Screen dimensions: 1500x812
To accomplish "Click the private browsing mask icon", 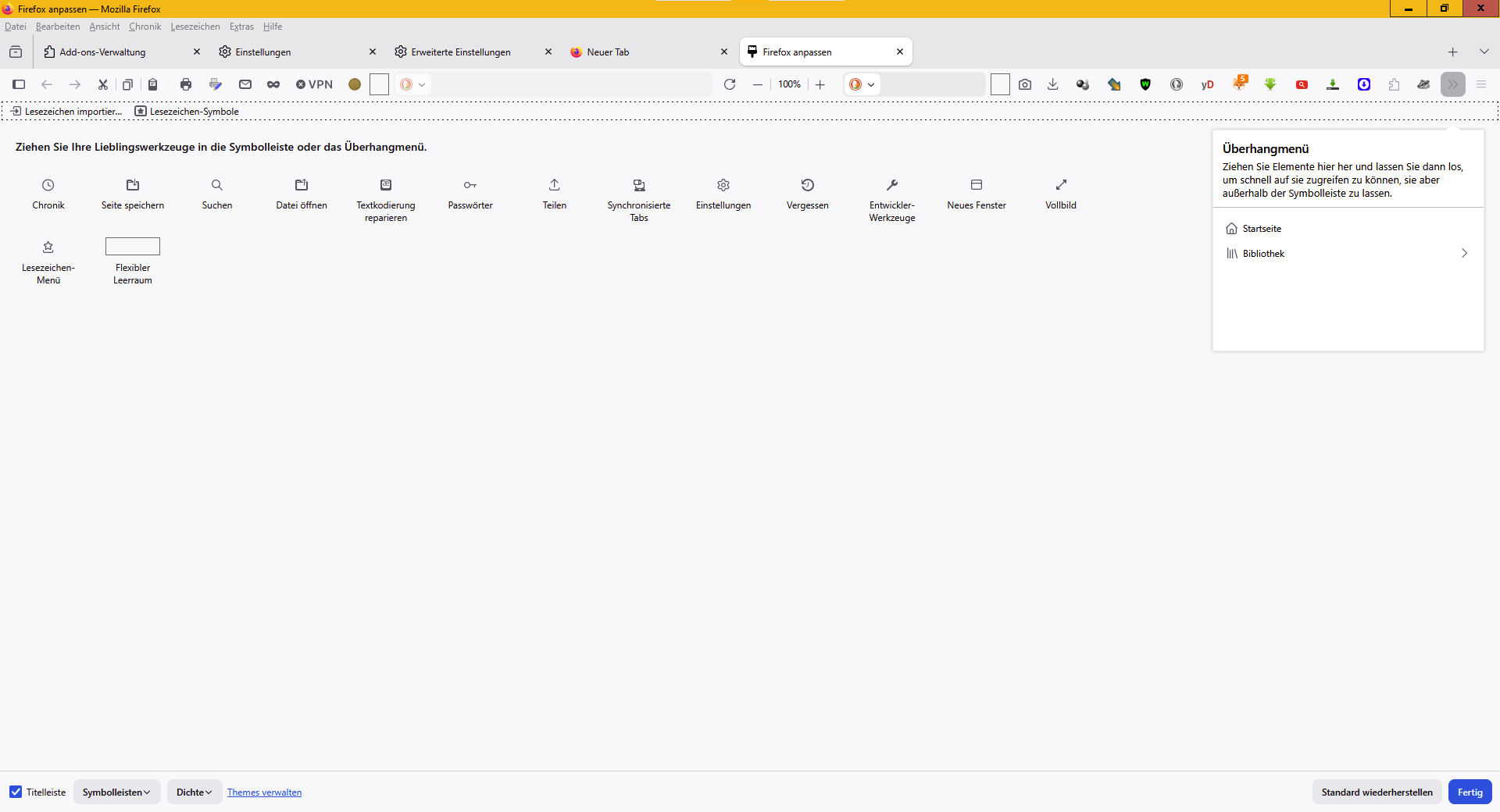I will [x=273, y=84].
